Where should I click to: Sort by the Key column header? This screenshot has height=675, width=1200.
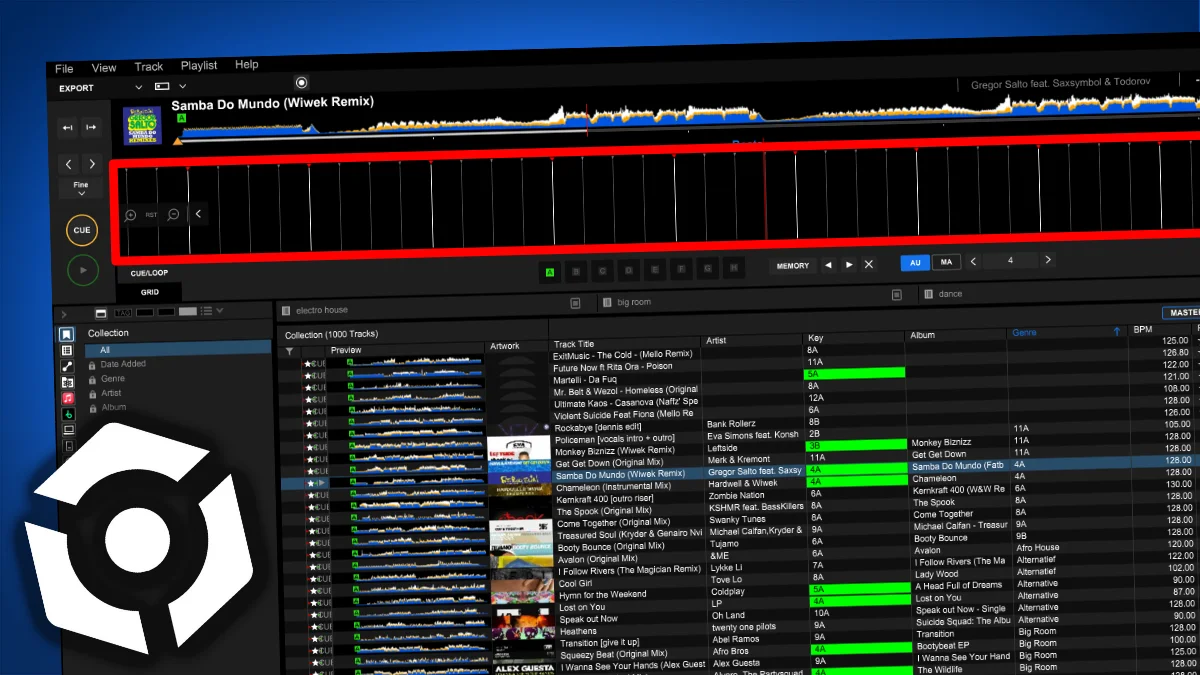[815, 338]
